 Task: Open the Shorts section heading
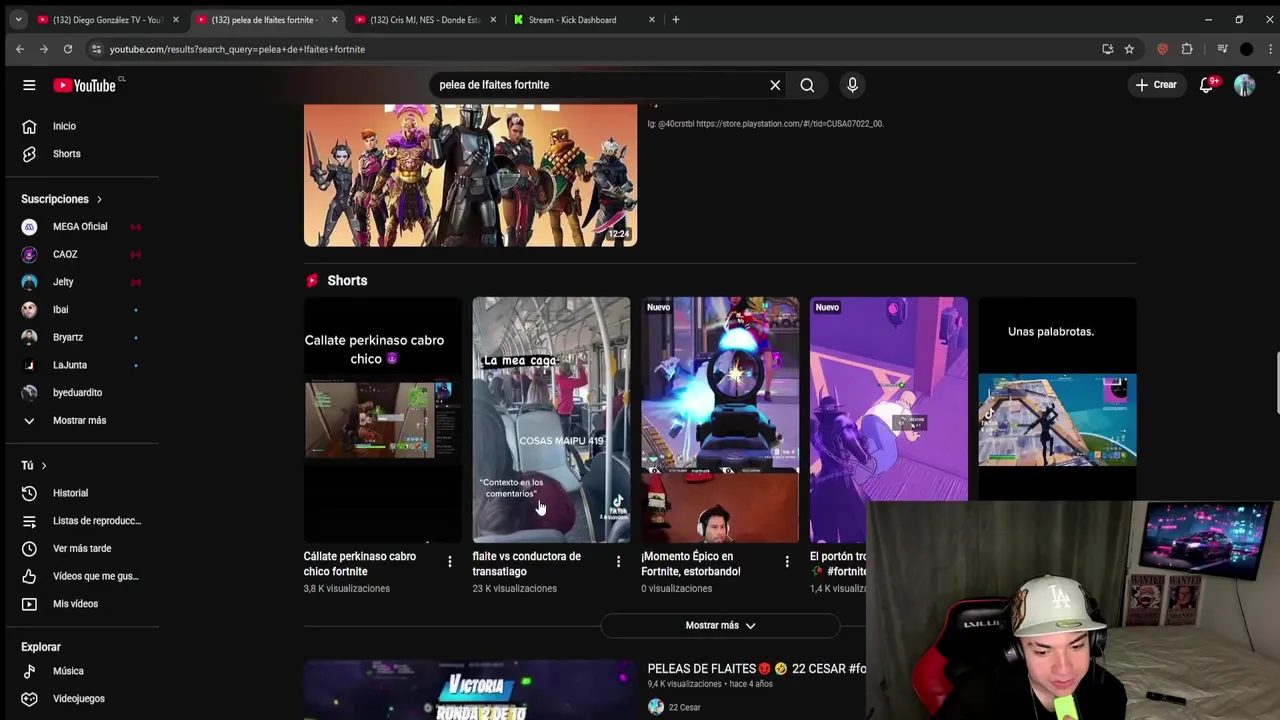pos(347,281)
